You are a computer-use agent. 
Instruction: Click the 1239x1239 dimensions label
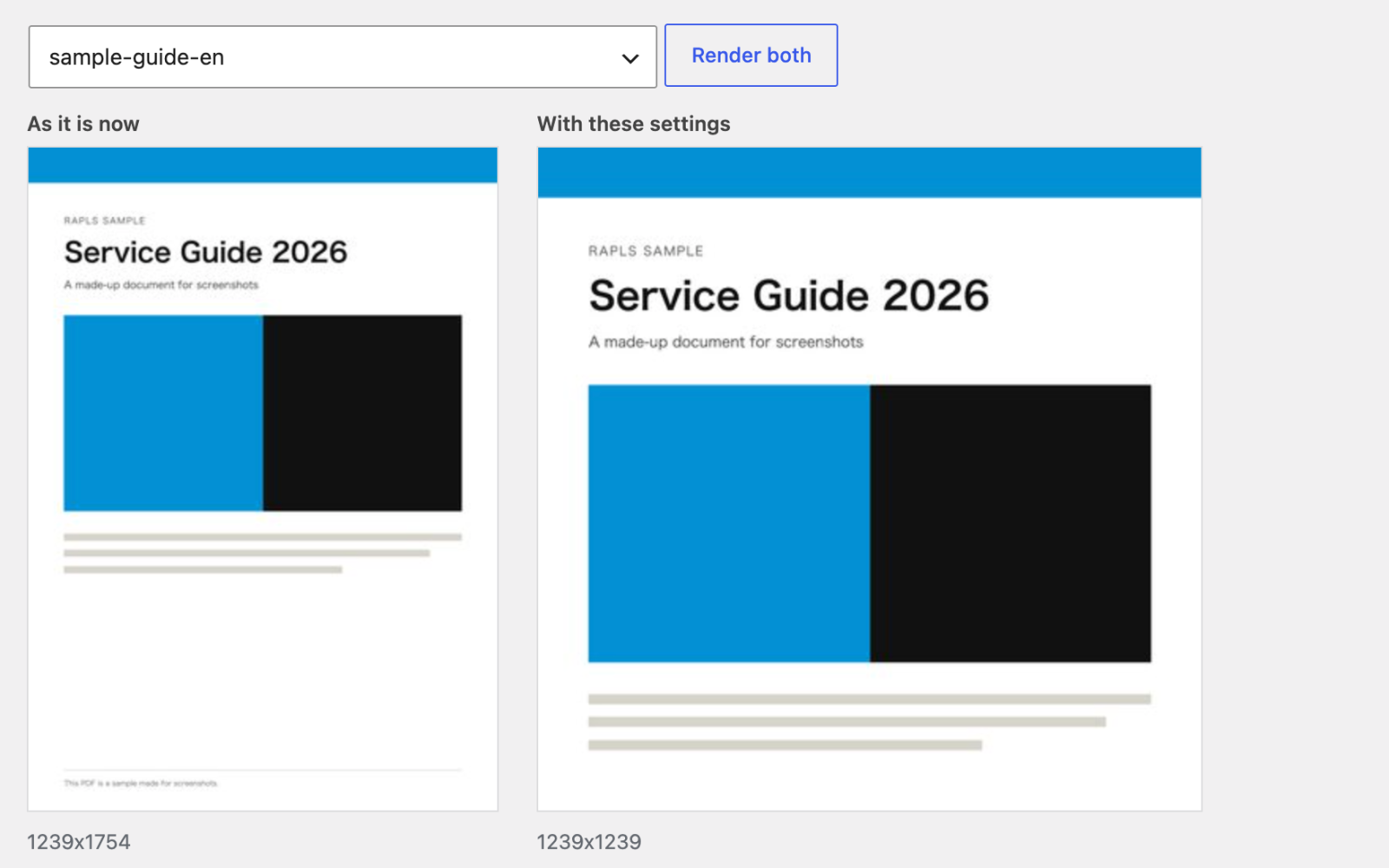589,842
